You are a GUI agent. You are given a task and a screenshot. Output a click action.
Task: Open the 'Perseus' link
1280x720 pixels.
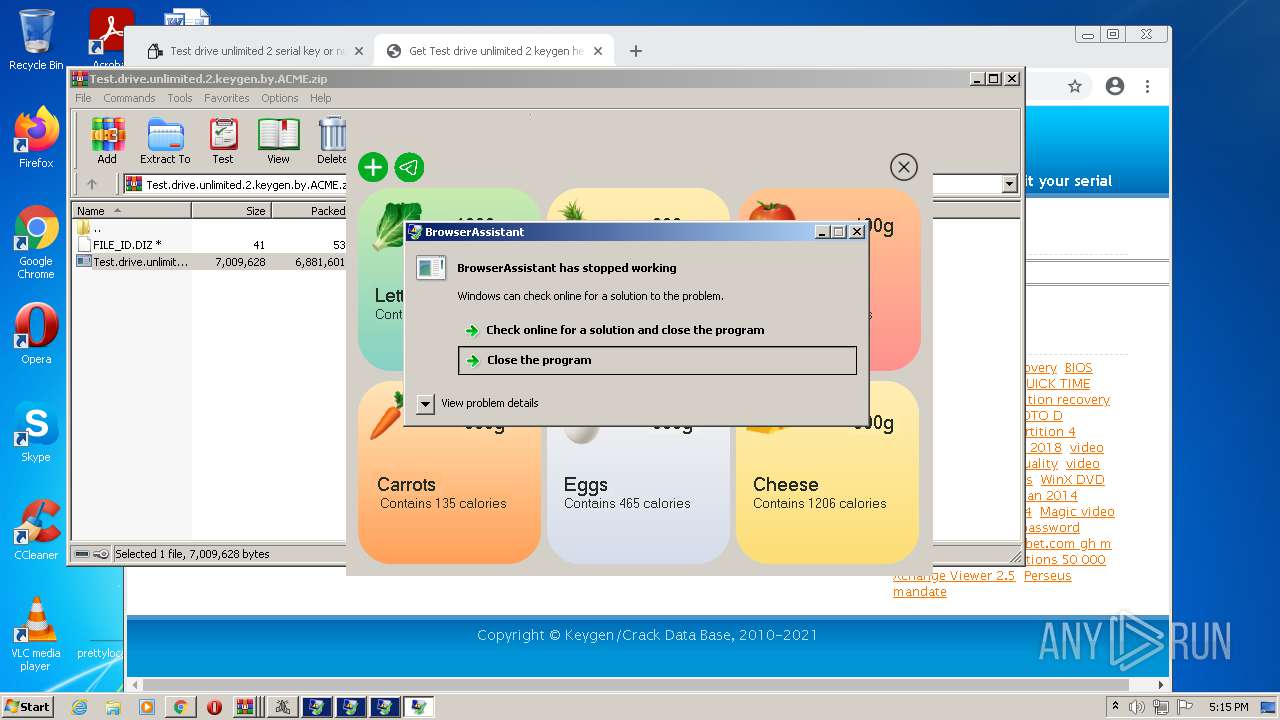pos(1047,576)
